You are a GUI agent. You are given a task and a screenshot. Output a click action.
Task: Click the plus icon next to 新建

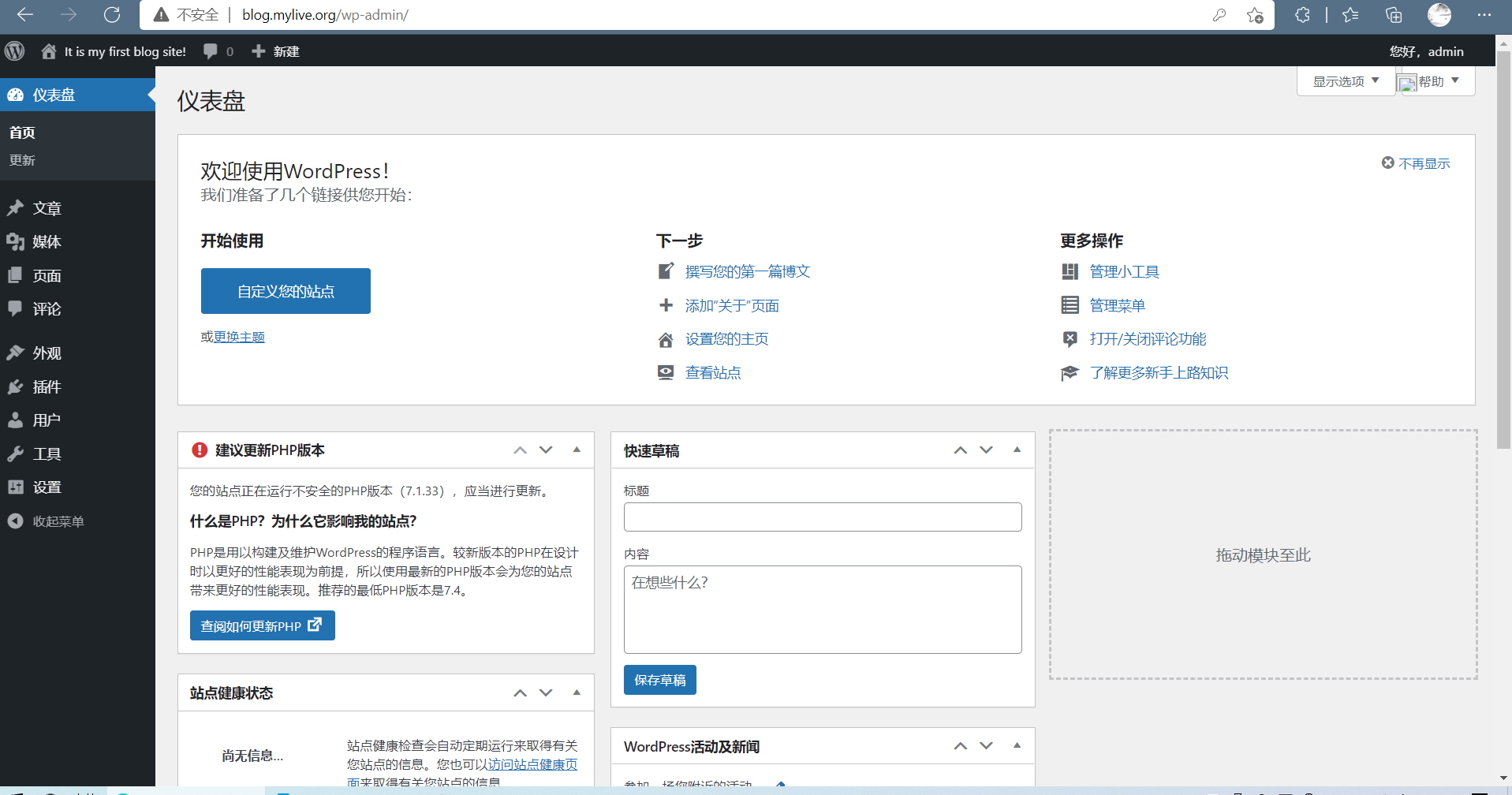258,51
